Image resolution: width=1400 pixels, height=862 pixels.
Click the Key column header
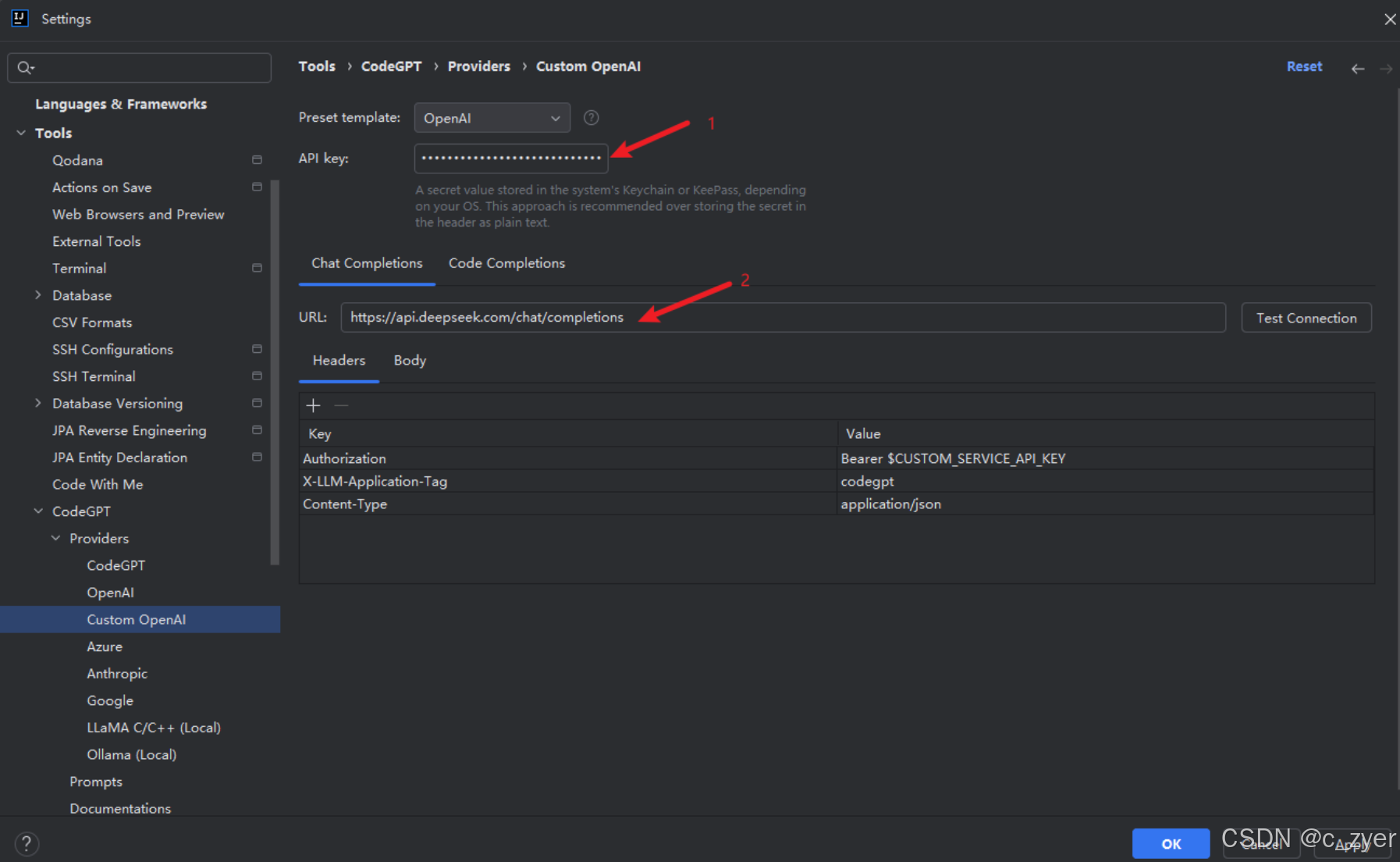569,433
